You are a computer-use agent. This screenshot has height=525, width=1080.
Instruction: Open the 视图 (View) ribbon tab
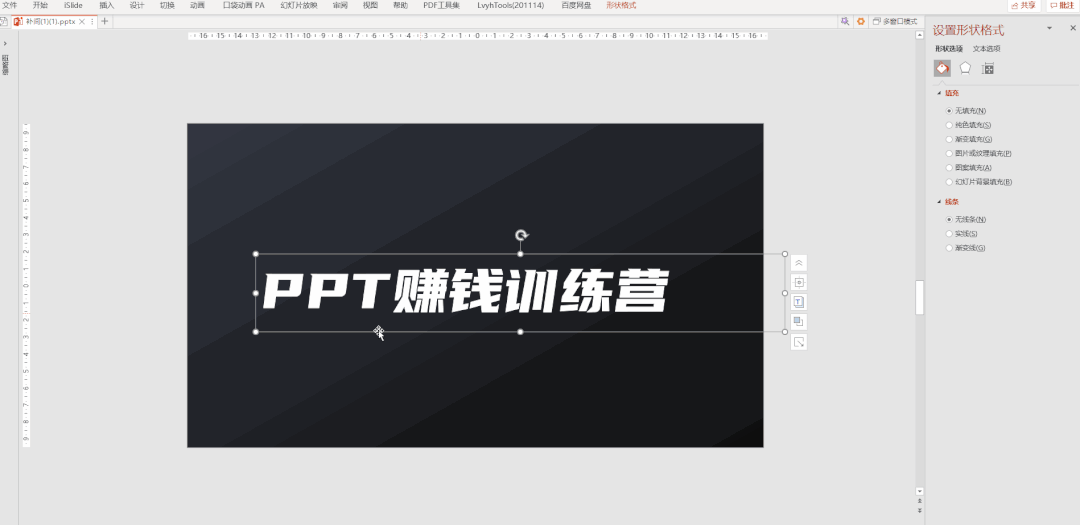[370, 6]
